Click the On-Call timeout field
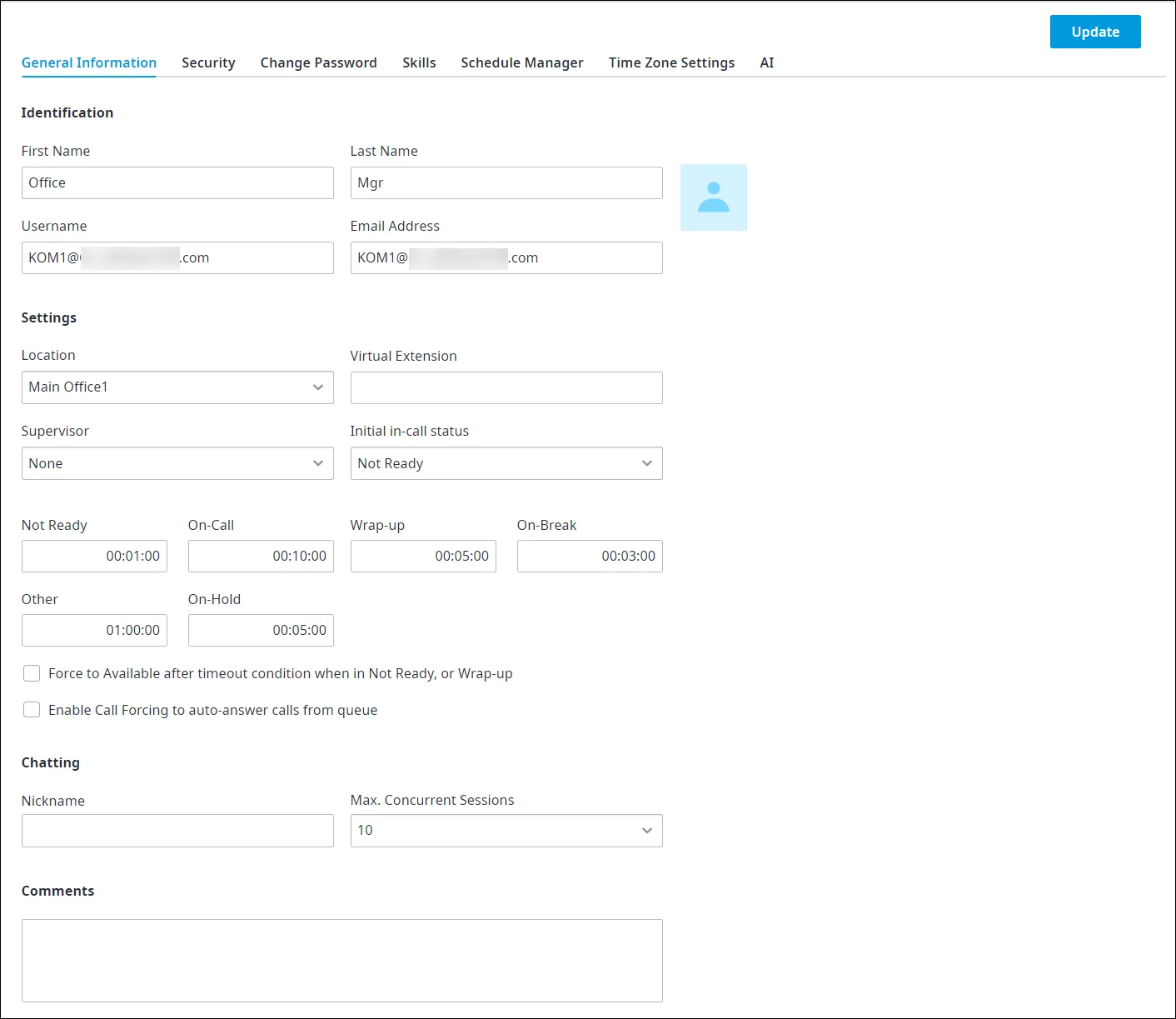 point(261,556)
